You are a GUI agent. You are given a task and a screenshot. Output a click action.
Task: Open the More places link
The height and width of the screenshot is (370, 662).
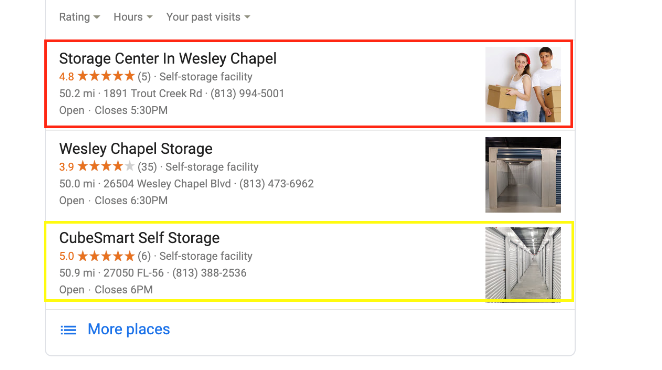click(129, 329)
